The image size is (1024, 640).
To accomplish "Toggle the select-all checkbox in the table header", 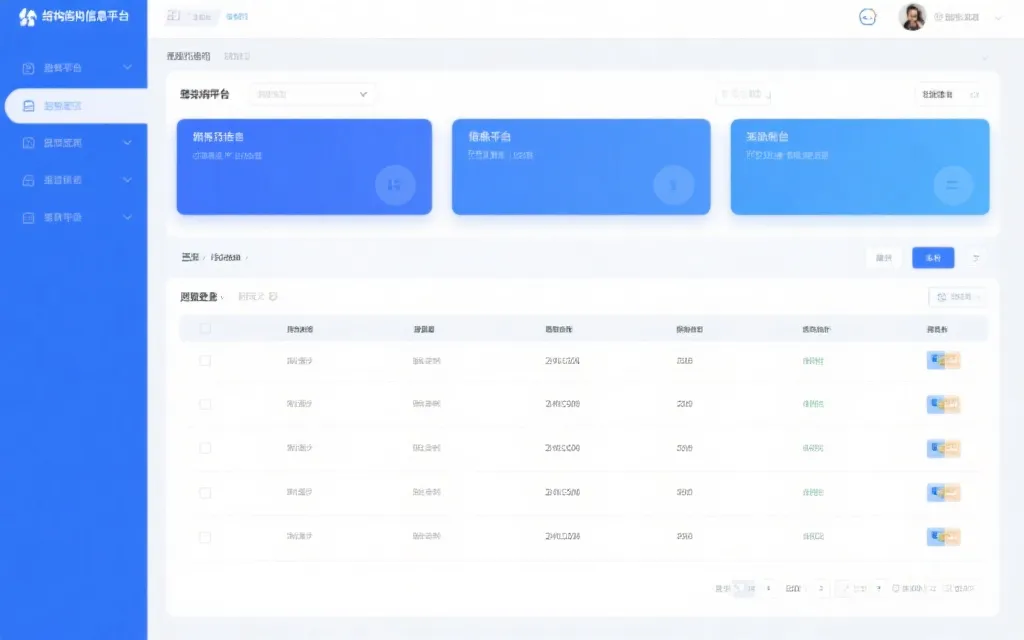I will pos(205,329).
